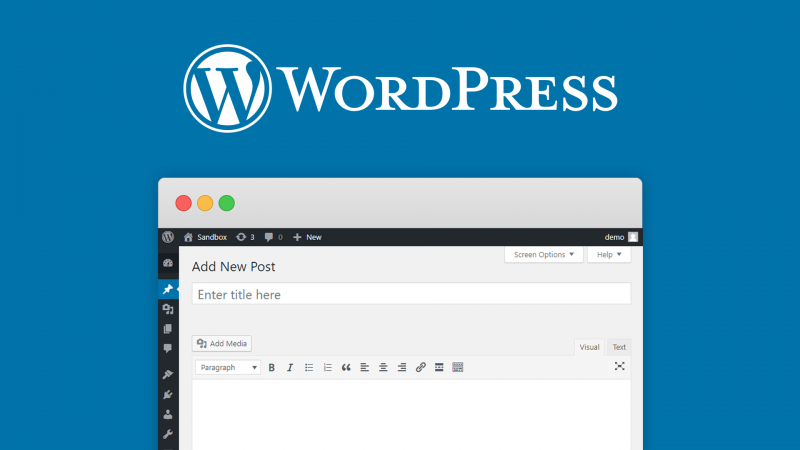Click the user avatar next to demo
Screen dimensions: 800x450
point(633,237)
